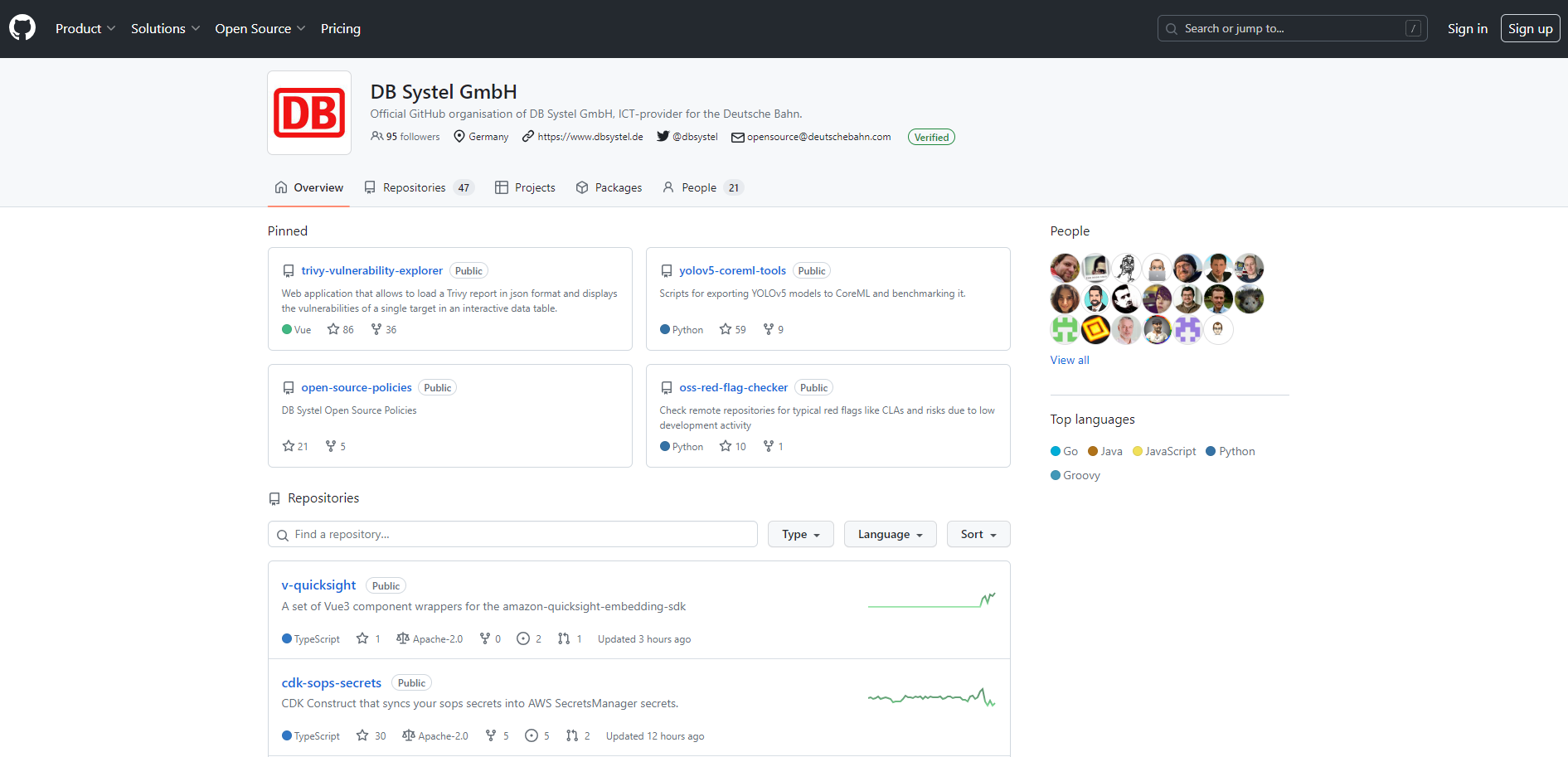The width and height of the screenshot is (1568, 757).
Task: Click star count 30 on cdk-sops-secrets
Action: [371, 735]
